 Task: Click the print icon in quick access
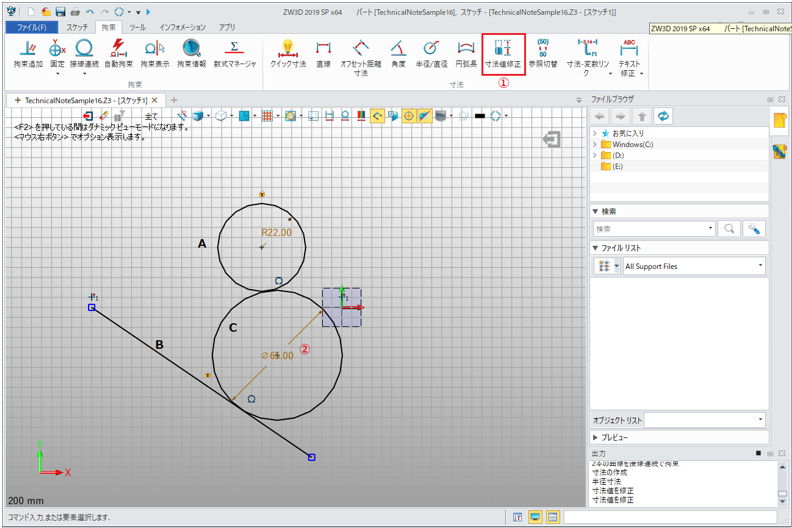[75, 12]
